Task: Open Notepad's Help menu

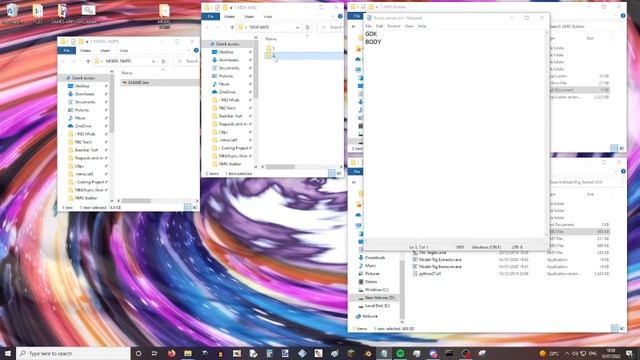Action: click(422, 26)
